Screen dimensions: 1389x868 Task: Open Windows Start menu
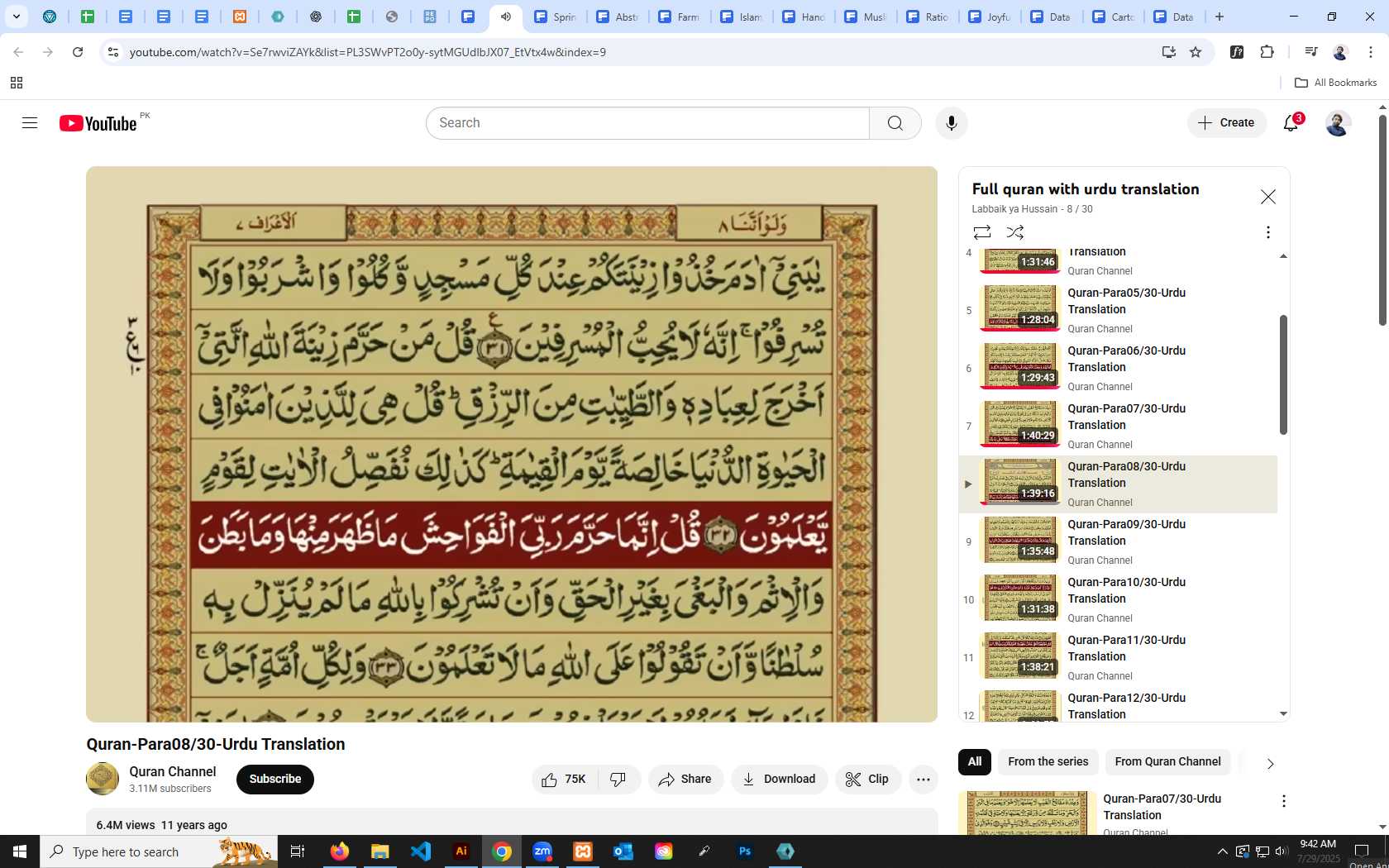(20, 851)
